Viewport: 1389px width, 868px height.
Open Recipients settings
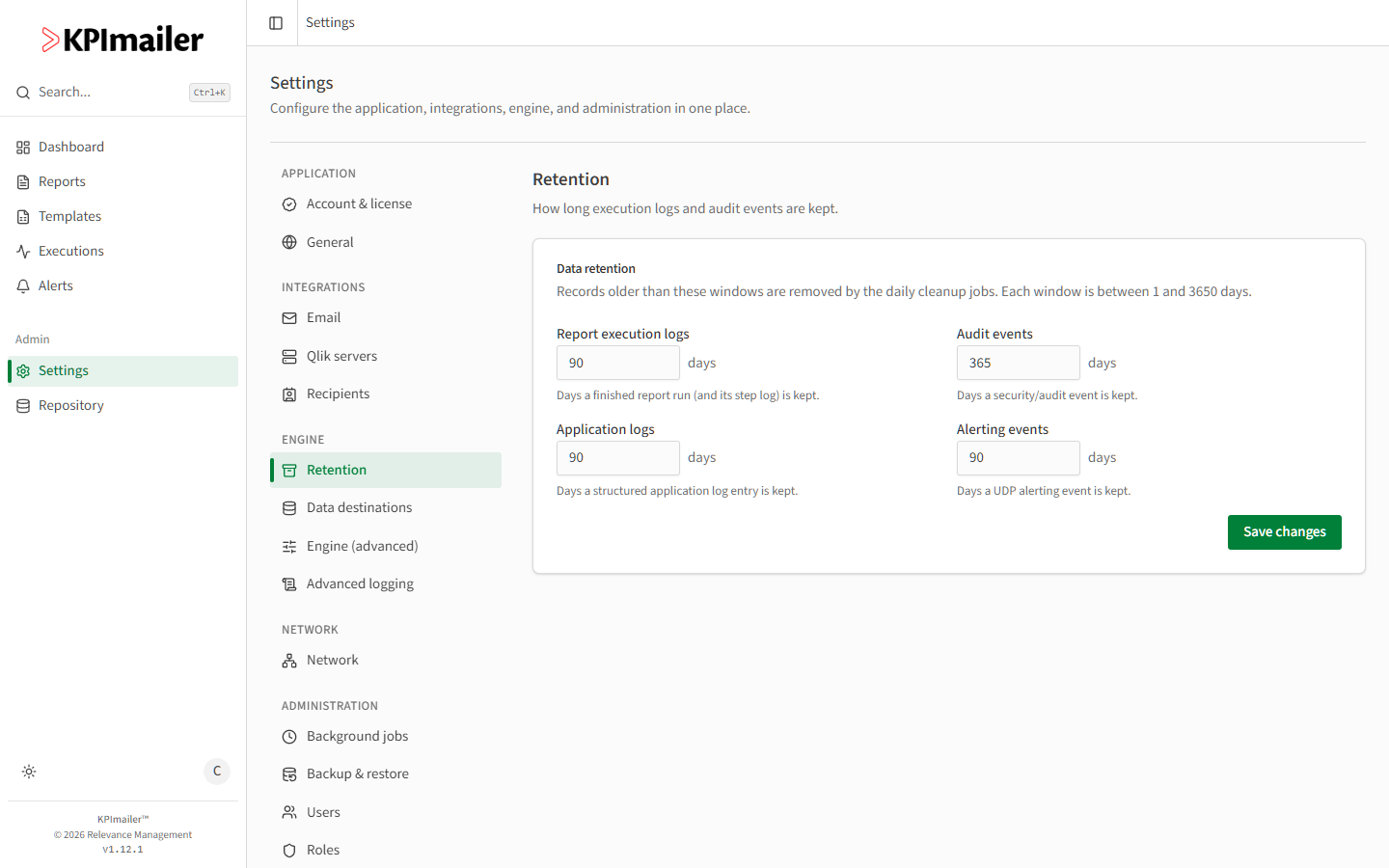[x=386, y=394]
